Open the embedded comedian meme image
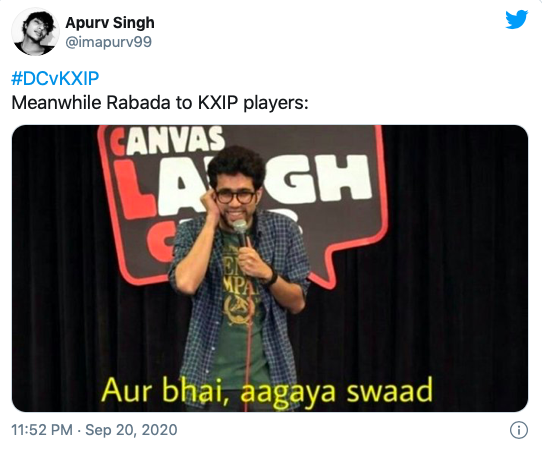This screenshot has width=542, height=449. [x=270, y=268]
